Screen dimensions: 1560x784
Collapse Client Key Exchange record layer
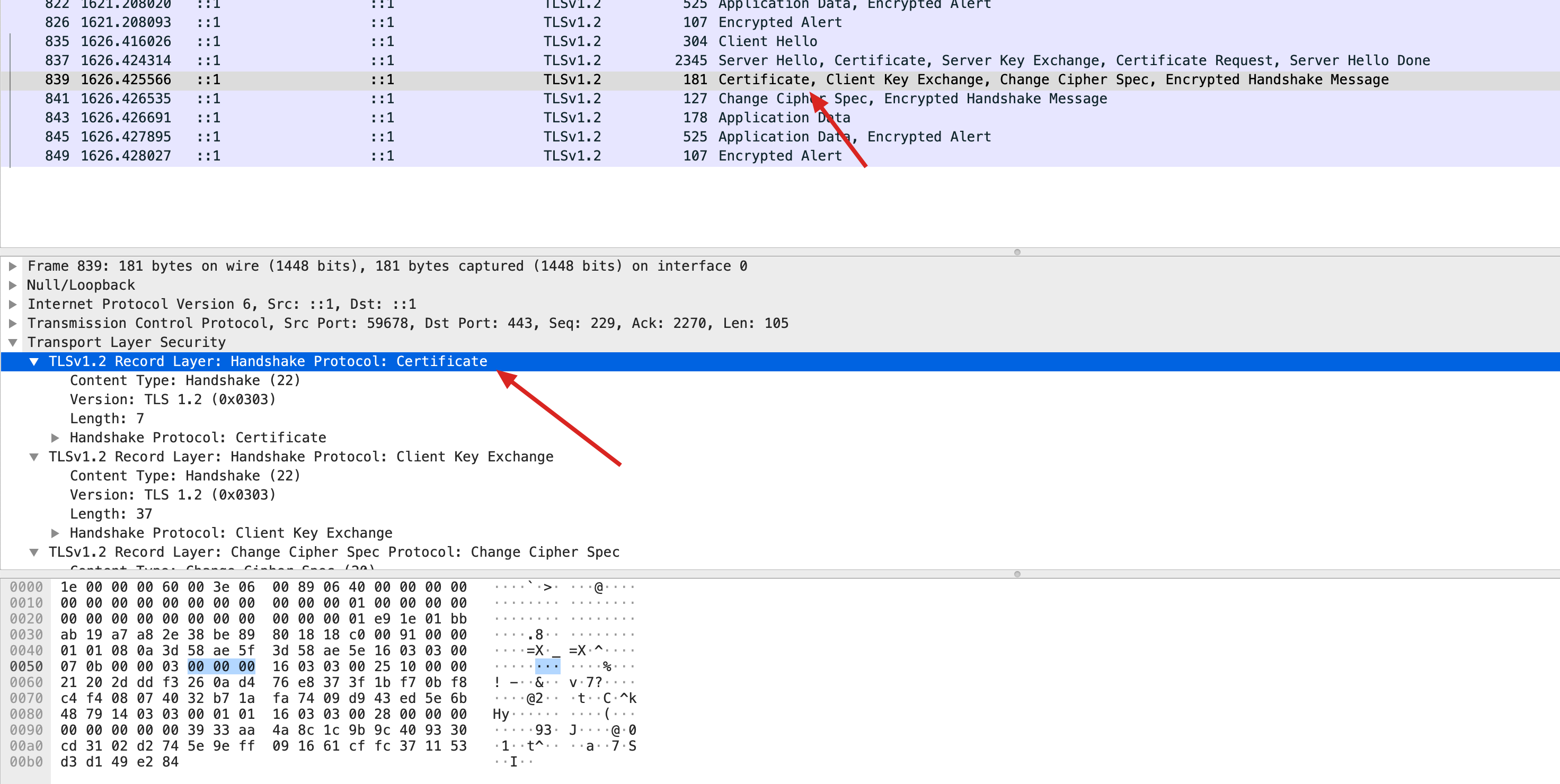[34, 457]
